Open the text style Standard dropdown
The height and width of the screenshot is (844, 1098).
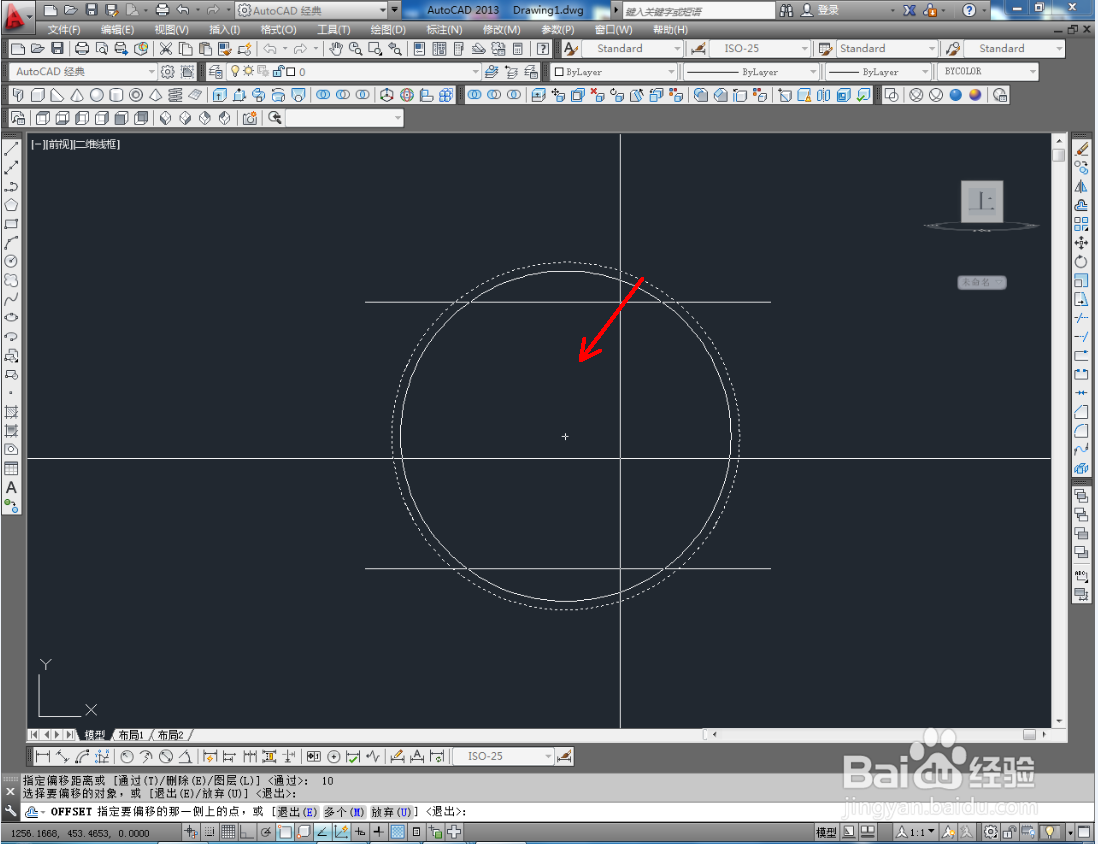point(632,48)
